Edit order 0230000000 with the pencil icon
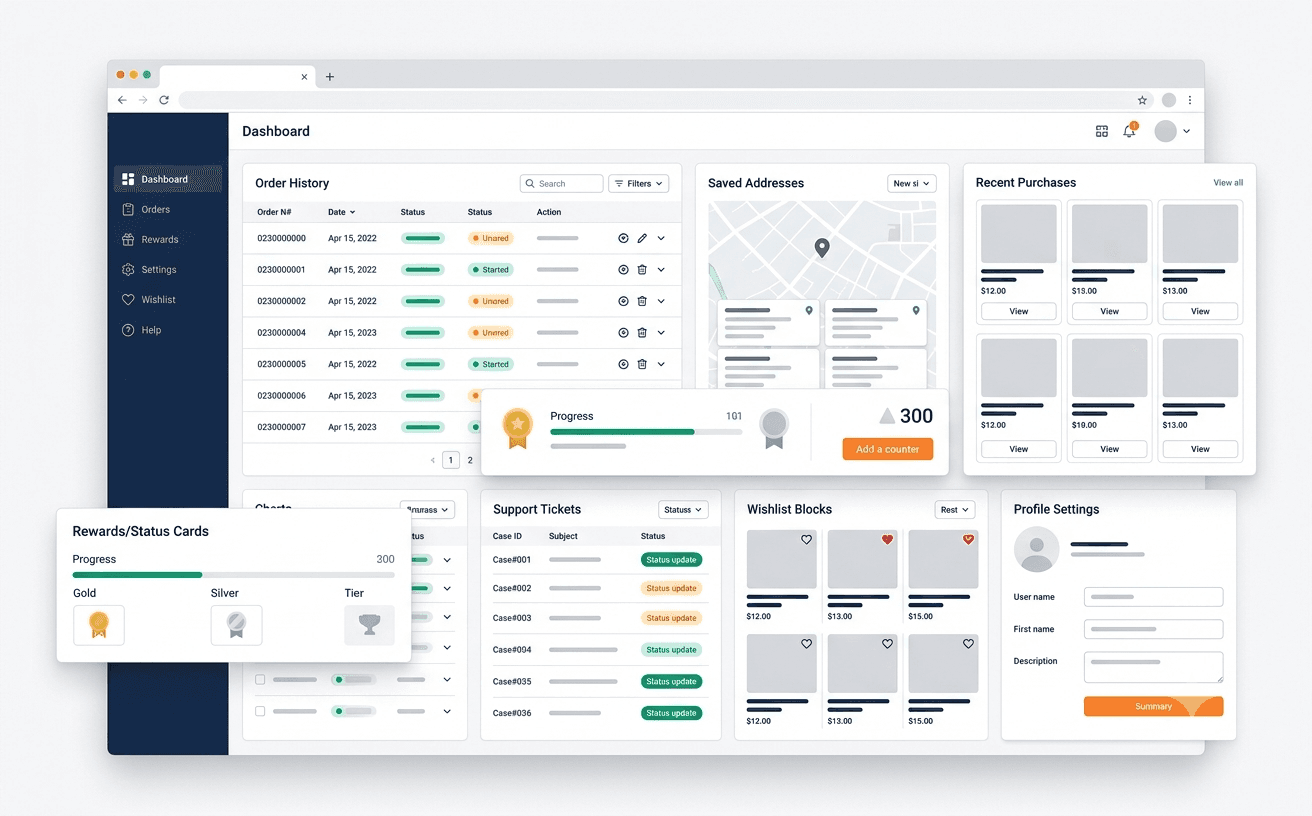Screen dimensions: 1312x816 click(x=642, y=238)
